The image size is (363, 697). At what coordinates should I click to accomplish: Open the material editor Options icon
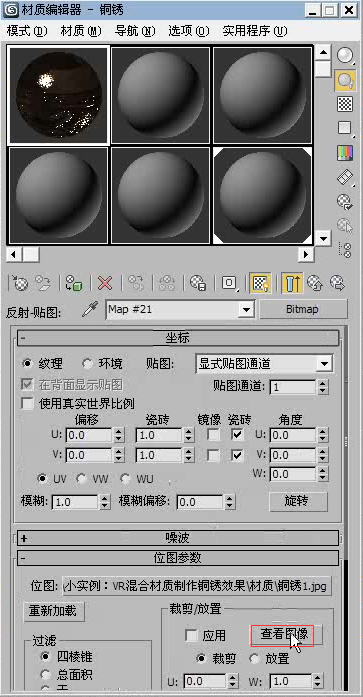coord(345,202)
